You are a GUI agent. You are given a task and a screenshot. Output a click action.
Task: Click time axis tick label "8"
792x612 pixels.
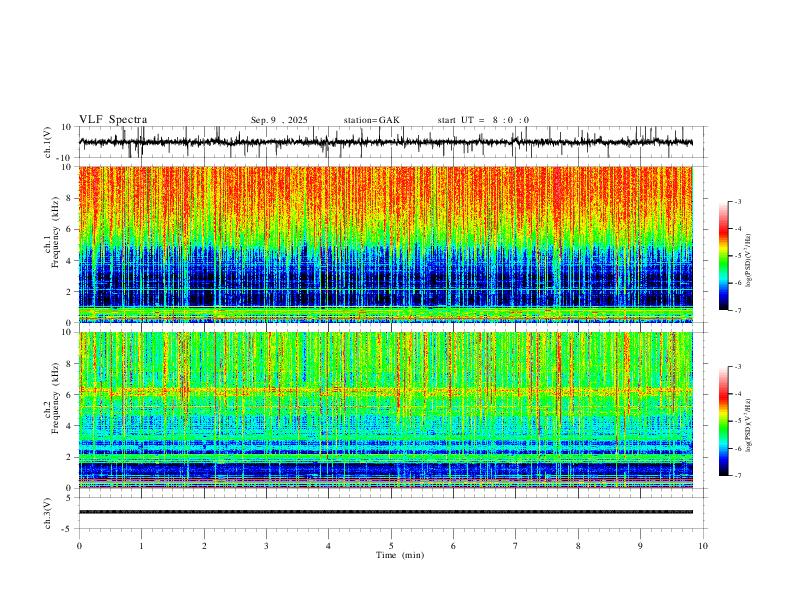click(578, 546)
